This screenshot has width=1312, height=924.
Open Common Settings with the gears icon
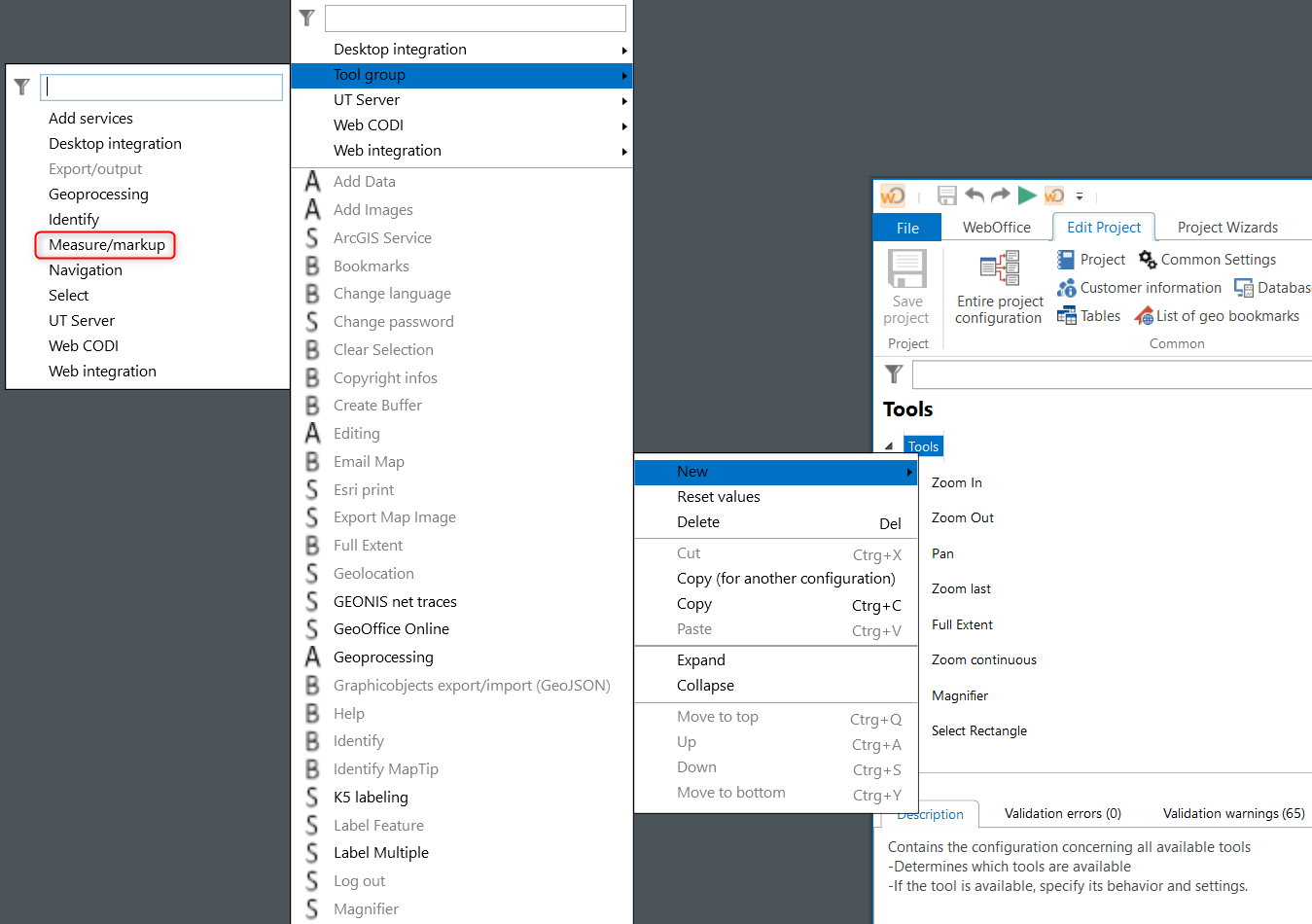click(x=1207, y=260)
